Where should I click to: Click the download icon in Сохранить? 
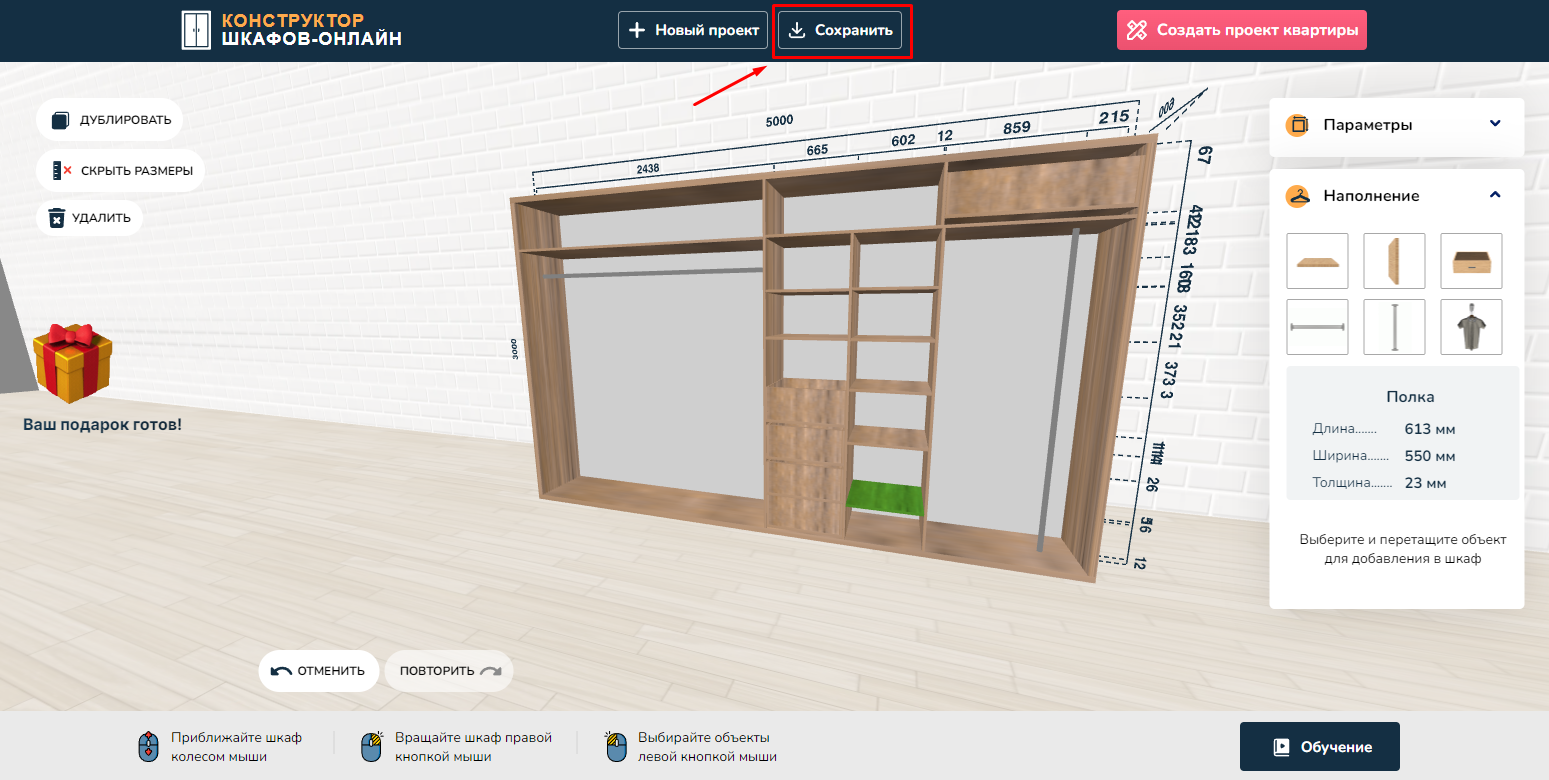tap(796, 30)
